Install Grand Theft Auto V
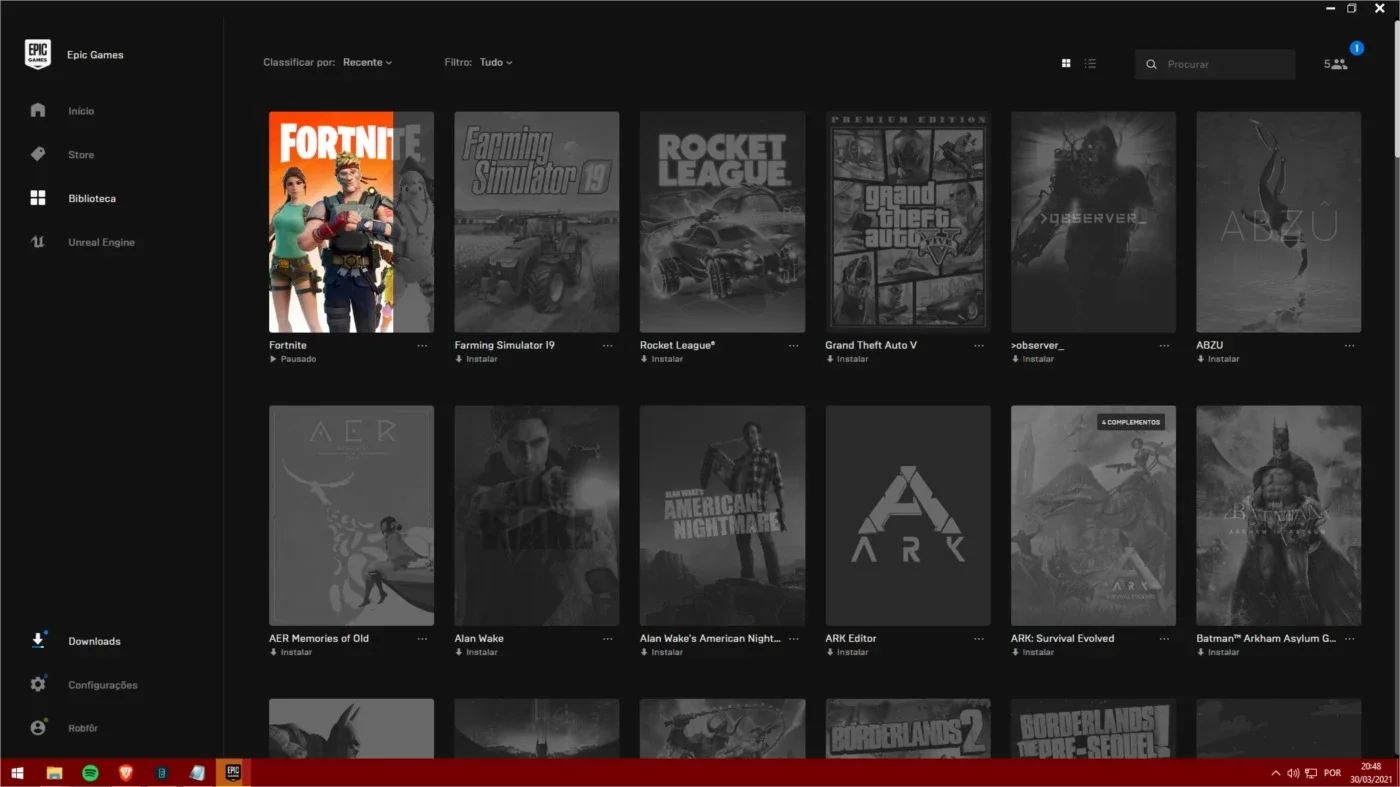 847,359
